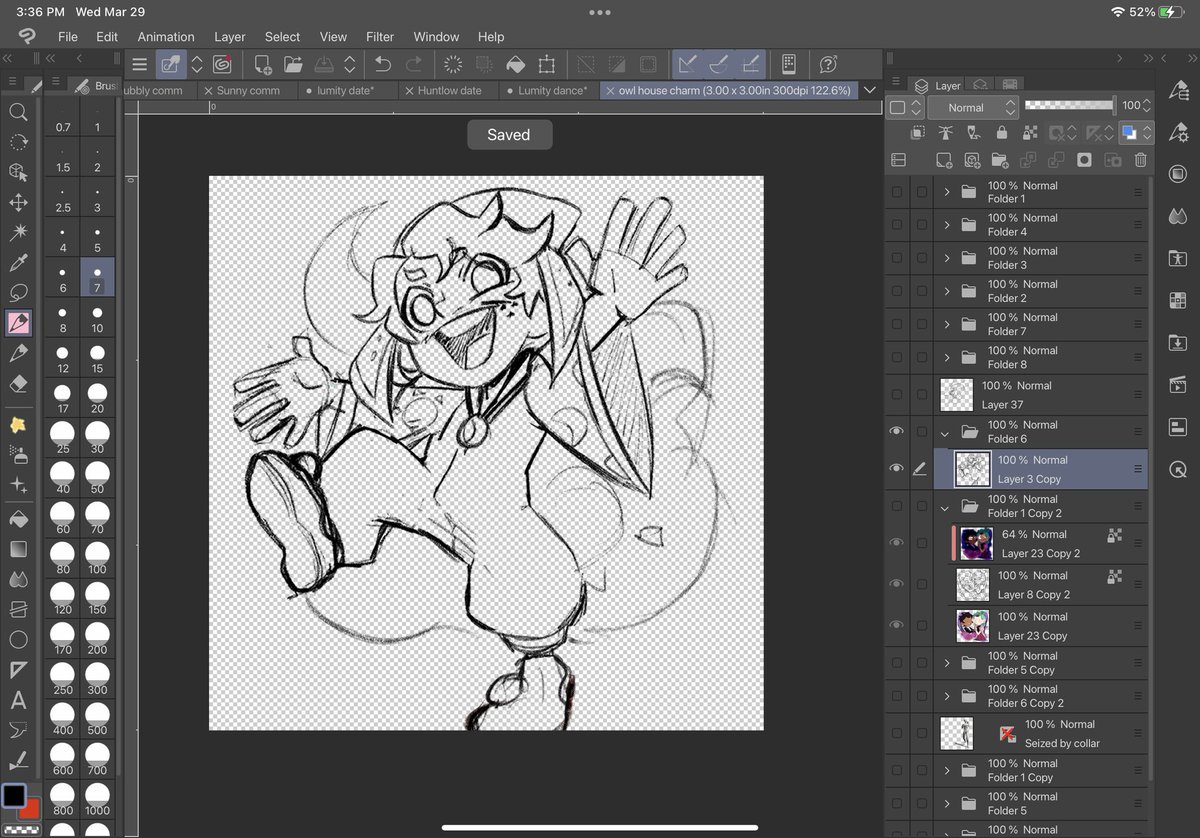Select the Eraser tool
The height and width of the screenshot is (838, 1200).
coord(18,384)
